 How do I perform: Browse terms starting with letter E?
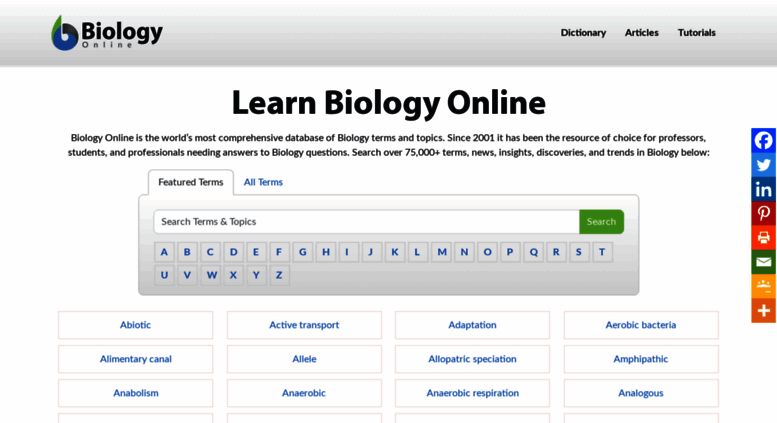(x=256, y=252)
